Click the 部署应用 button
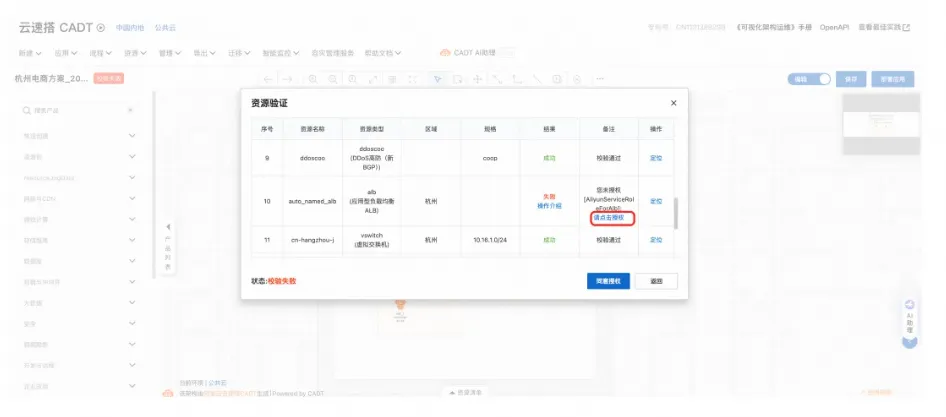This screenshot has width=946, height=417. pyautogui.click(x=893, y=79)
